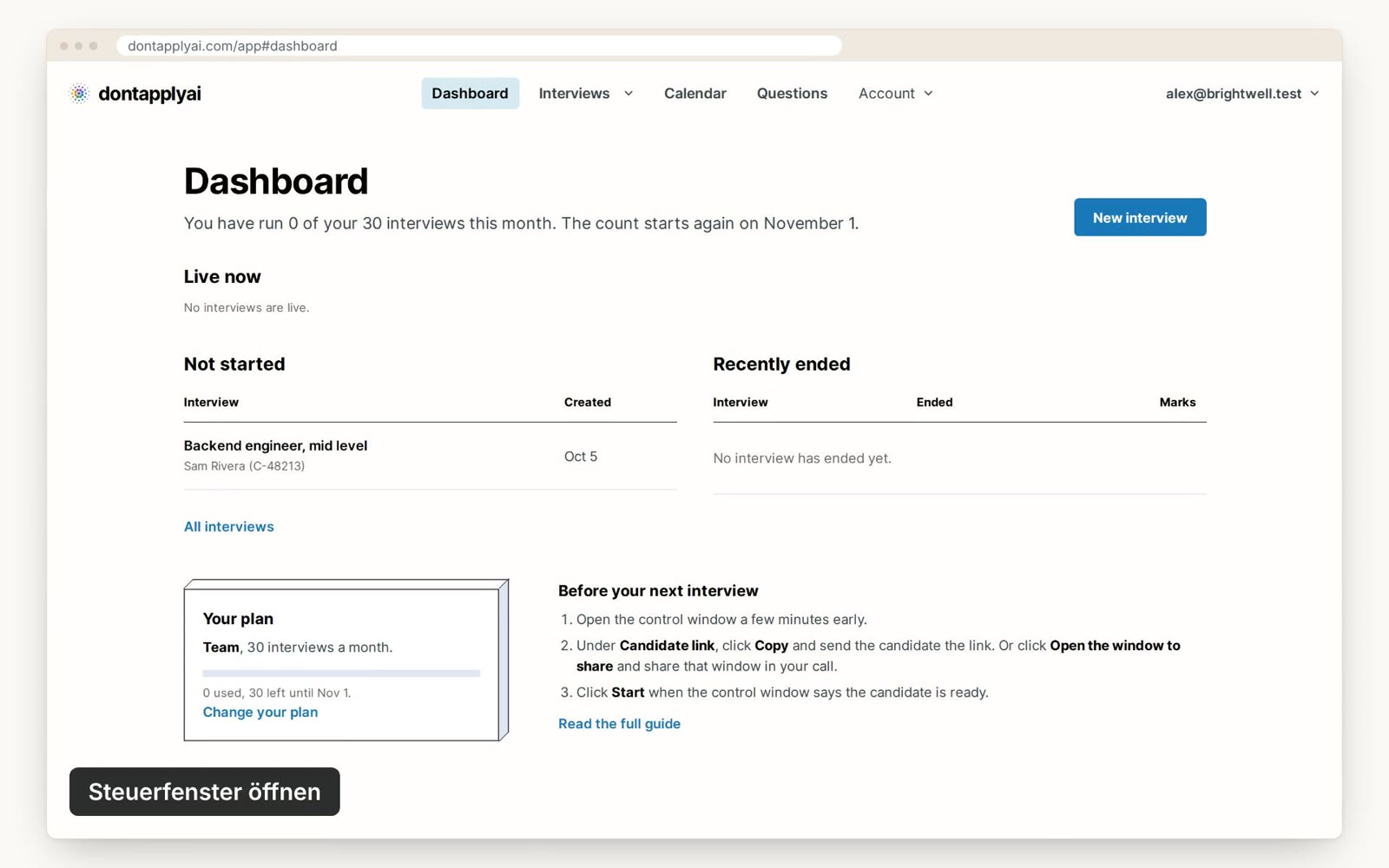Screen dimensions: 1389x868
Task: Open the Dashboard nav tab
Action: click(x=470, y=94)
